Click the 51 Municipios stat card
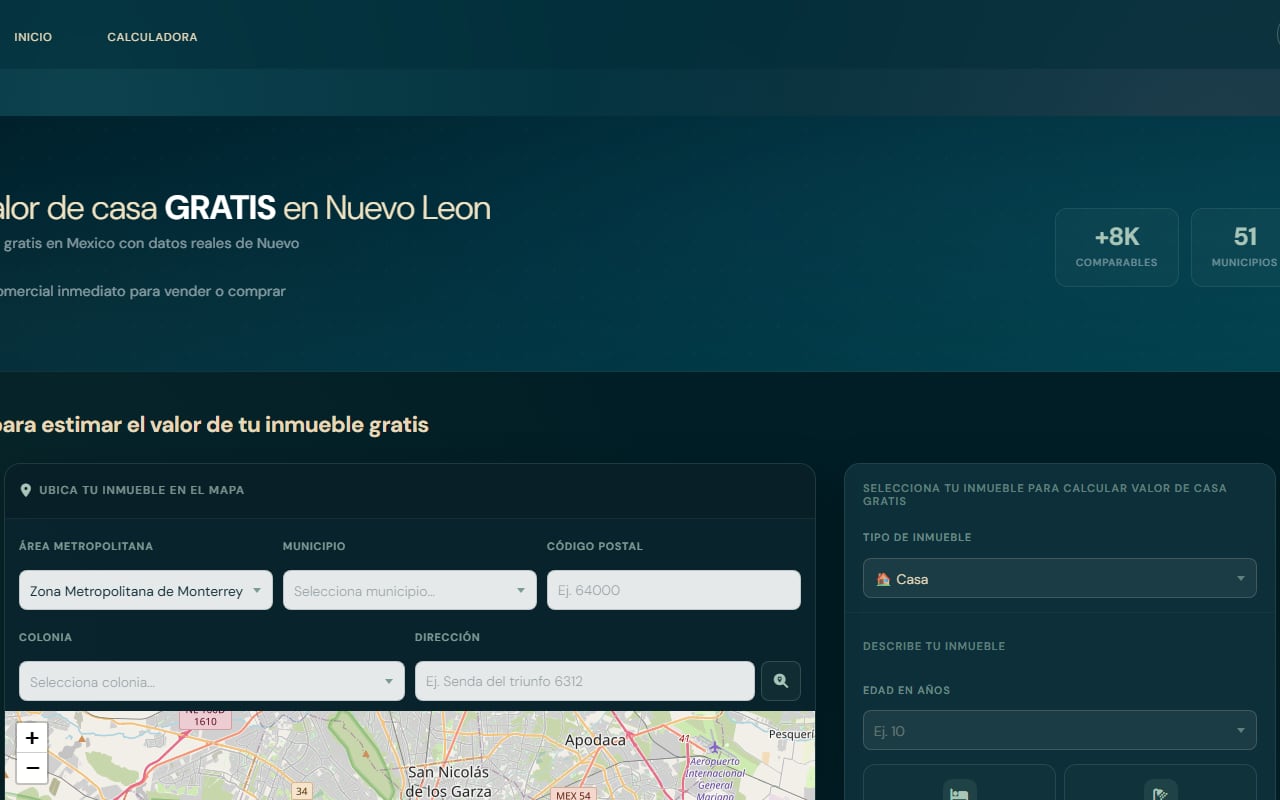The image size is (1280, 800). (x=1236, y=247)
